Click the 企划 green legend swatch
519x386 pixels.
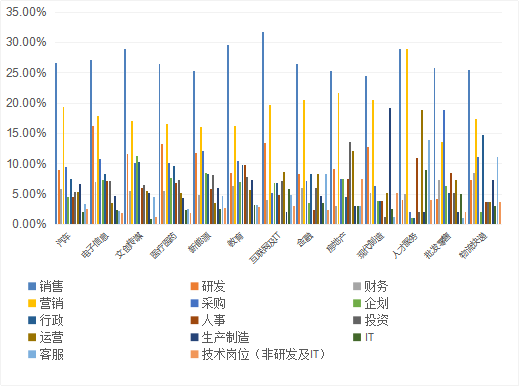(357, 303)
